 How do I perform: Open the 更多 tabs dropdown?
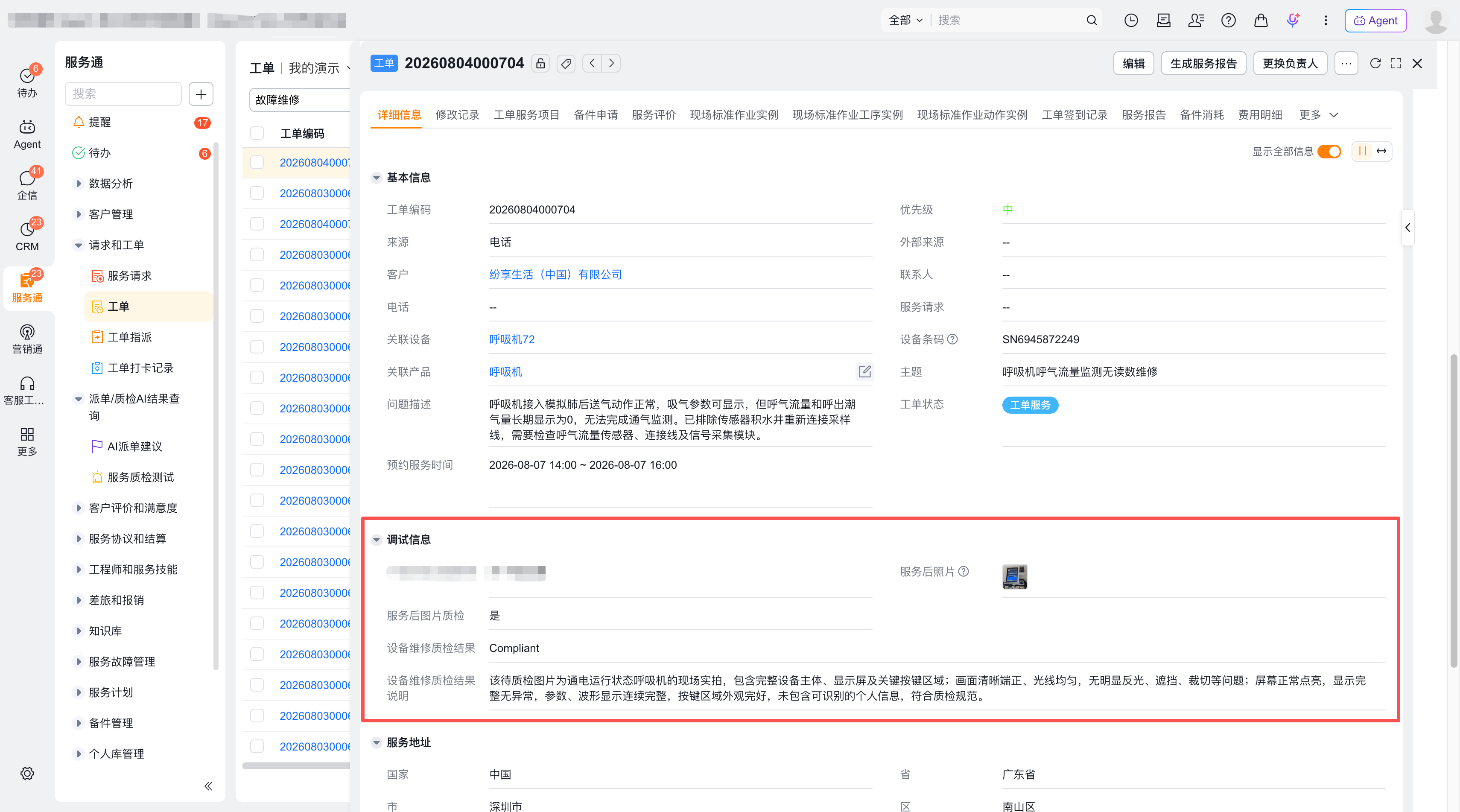pyautogui.click(x=1318, y=115)
